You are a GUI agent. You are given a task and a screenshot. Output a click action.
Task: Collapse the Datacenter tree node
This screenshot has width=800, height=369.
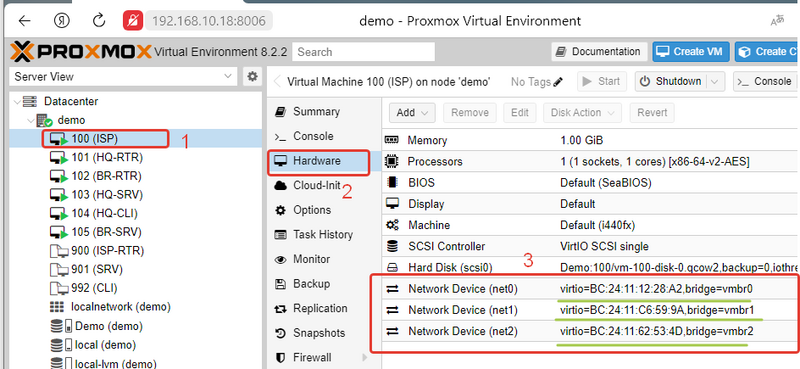point(17,101)
